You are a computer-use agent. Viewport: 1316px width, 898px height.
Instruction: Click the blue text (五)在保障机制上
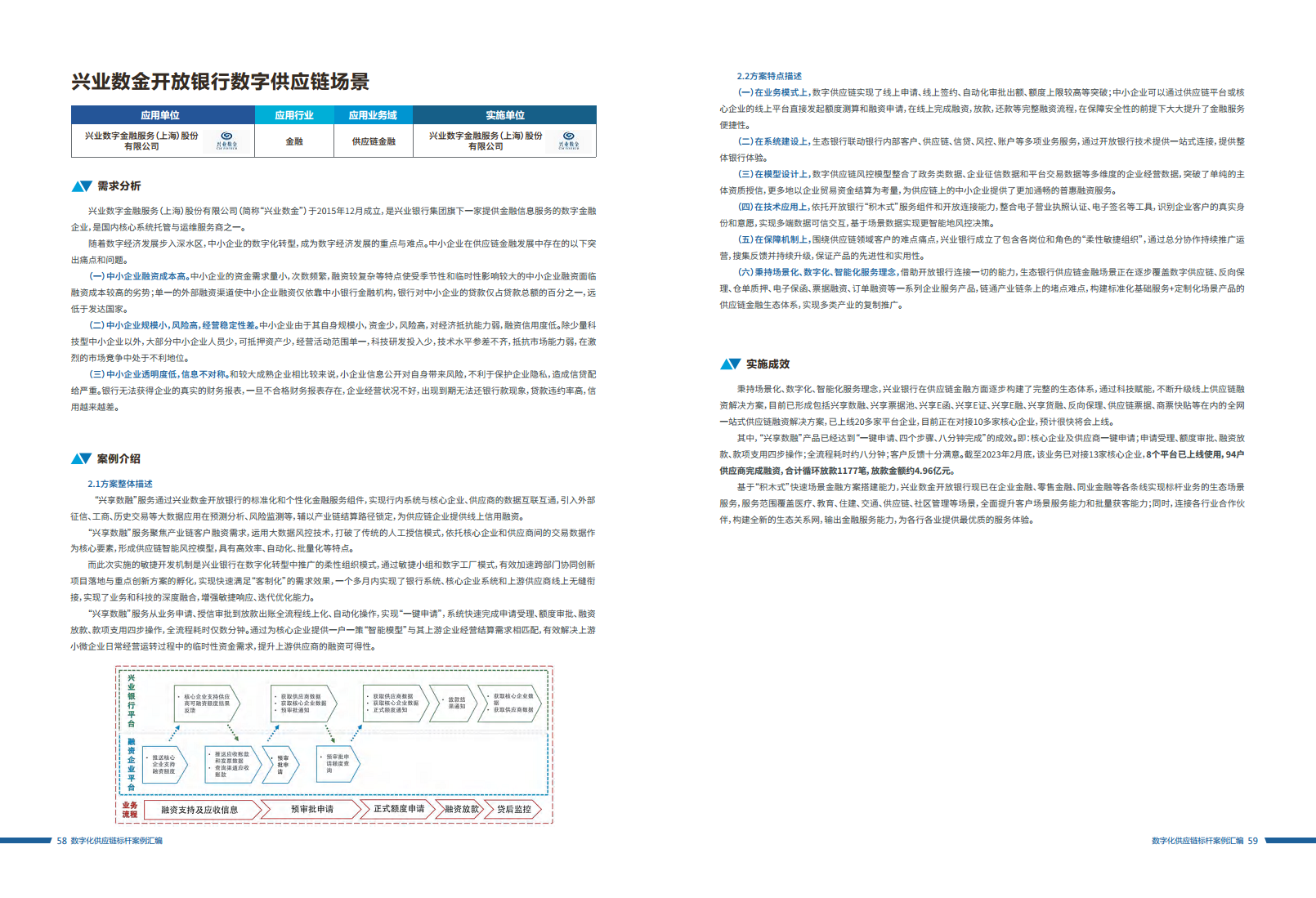tap(773, 239)
